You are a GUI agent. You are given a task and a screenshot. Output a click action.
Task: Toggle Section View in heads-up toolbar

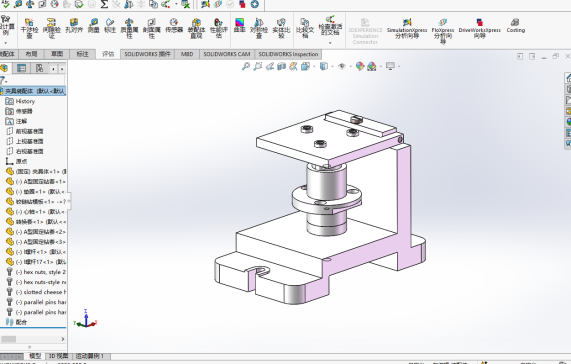(x=281, y=66)
